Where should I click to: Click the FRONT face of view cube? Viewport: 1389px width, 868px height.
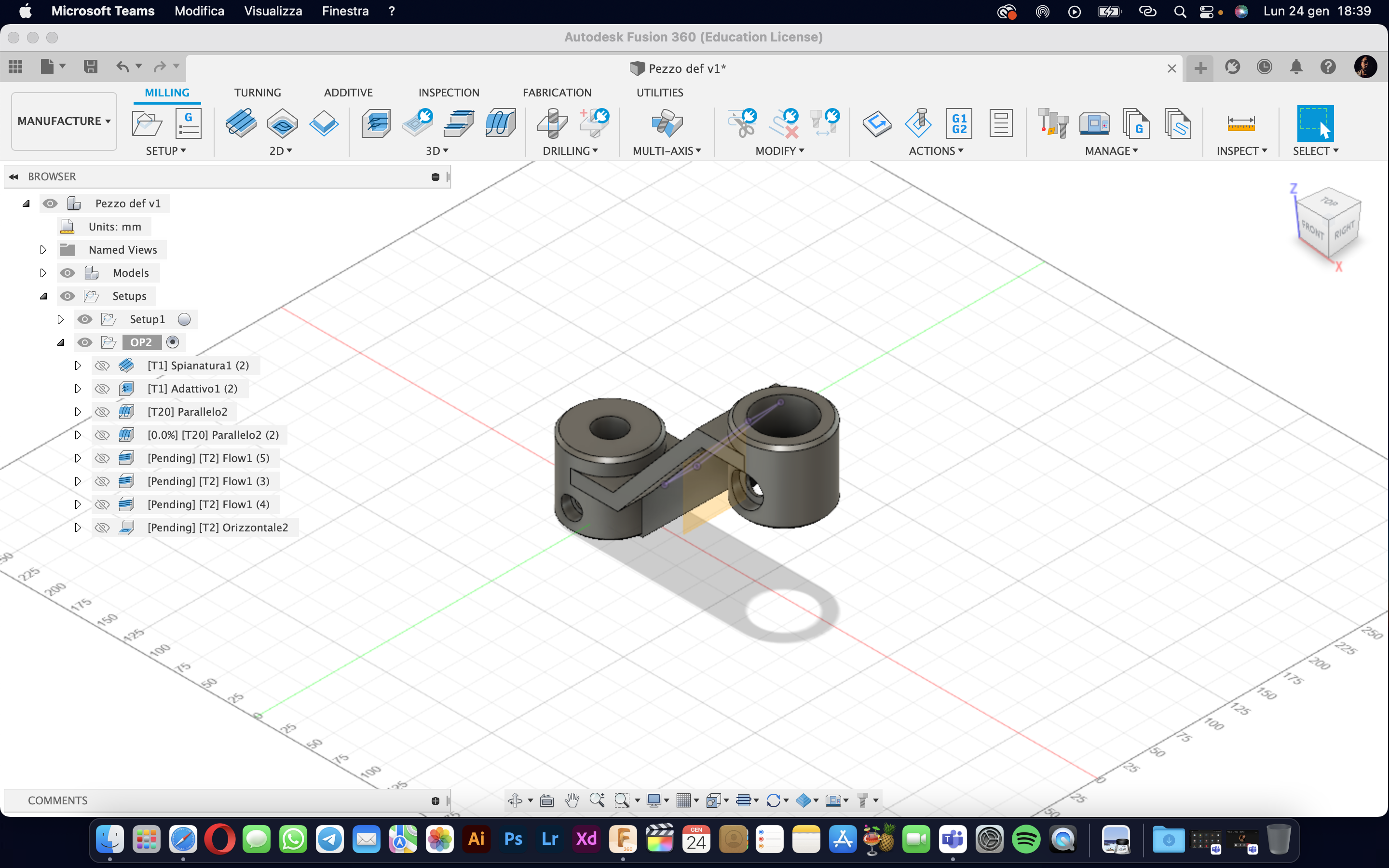coord(1313,231)
